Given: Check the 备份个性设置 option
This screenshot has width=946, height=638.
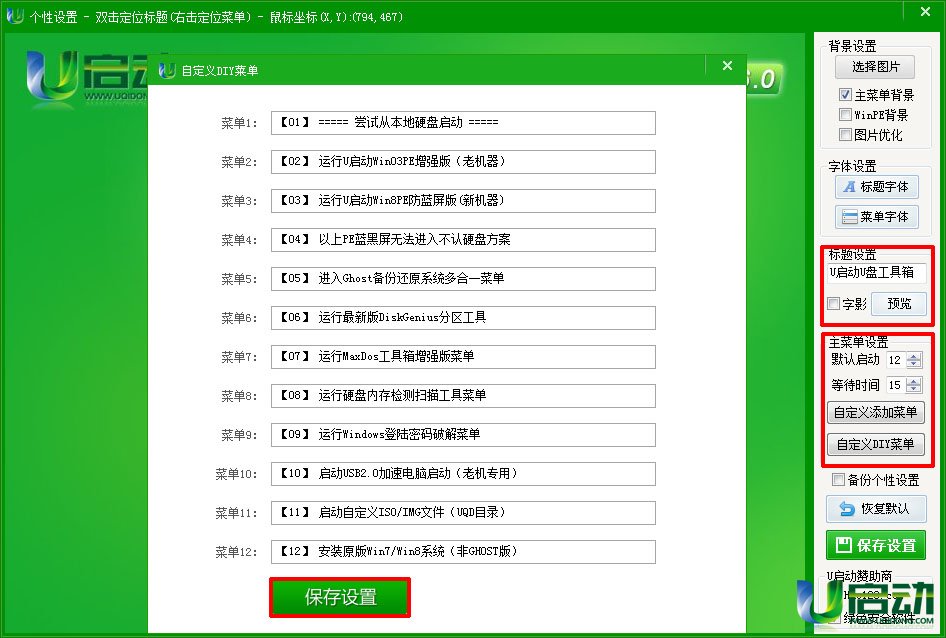Looking at the screenshot, I should pyautogui.click(x=838, y=480).
